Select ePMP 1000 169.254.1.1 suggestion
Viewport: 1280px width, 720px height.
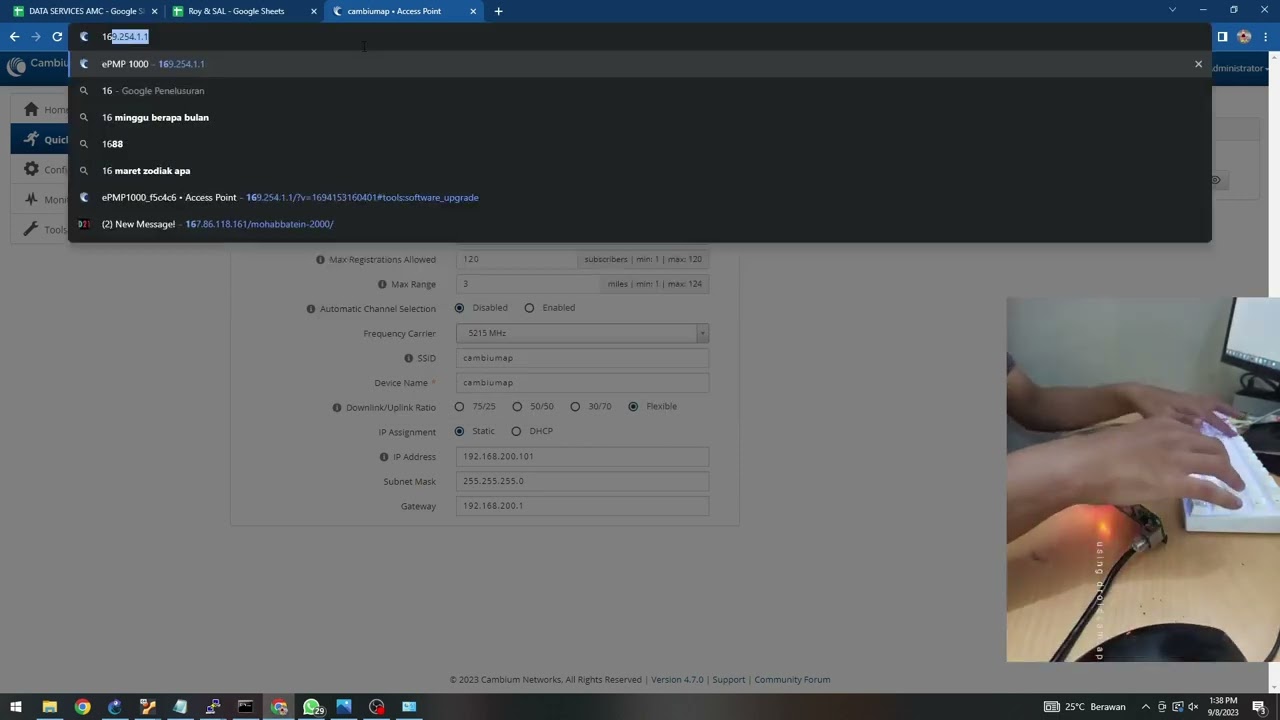tap(640, 64)
